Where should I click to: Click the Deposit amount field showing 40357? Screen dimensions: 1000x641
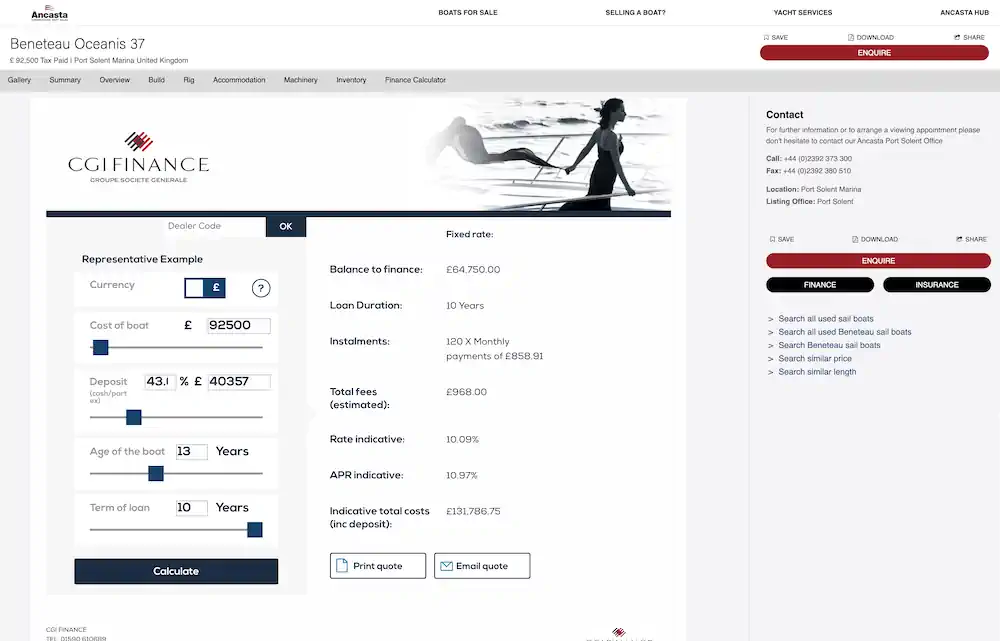pos(239,381)
